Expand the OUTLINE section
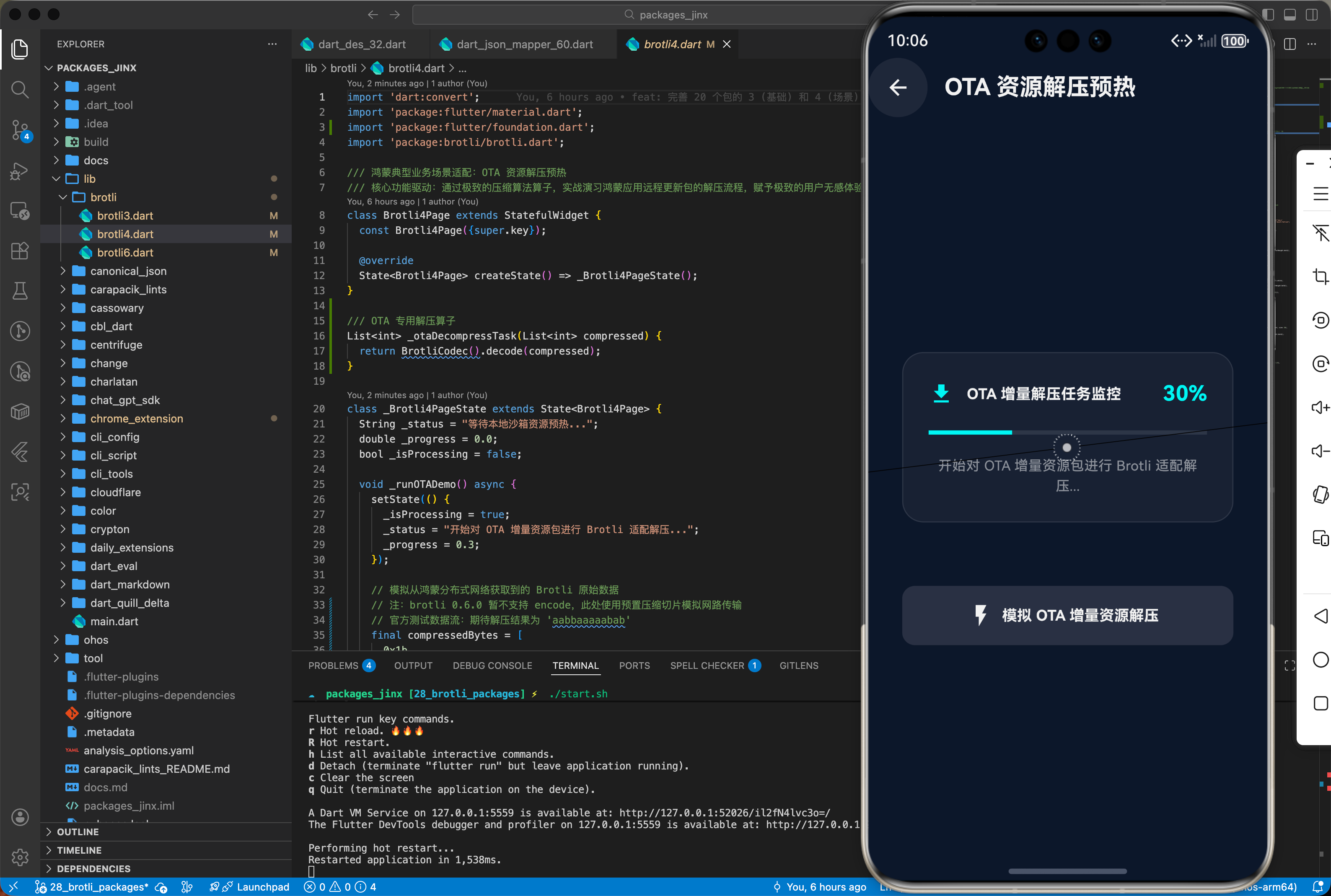This screenshot has width=1331, height=896. point(78,831)
